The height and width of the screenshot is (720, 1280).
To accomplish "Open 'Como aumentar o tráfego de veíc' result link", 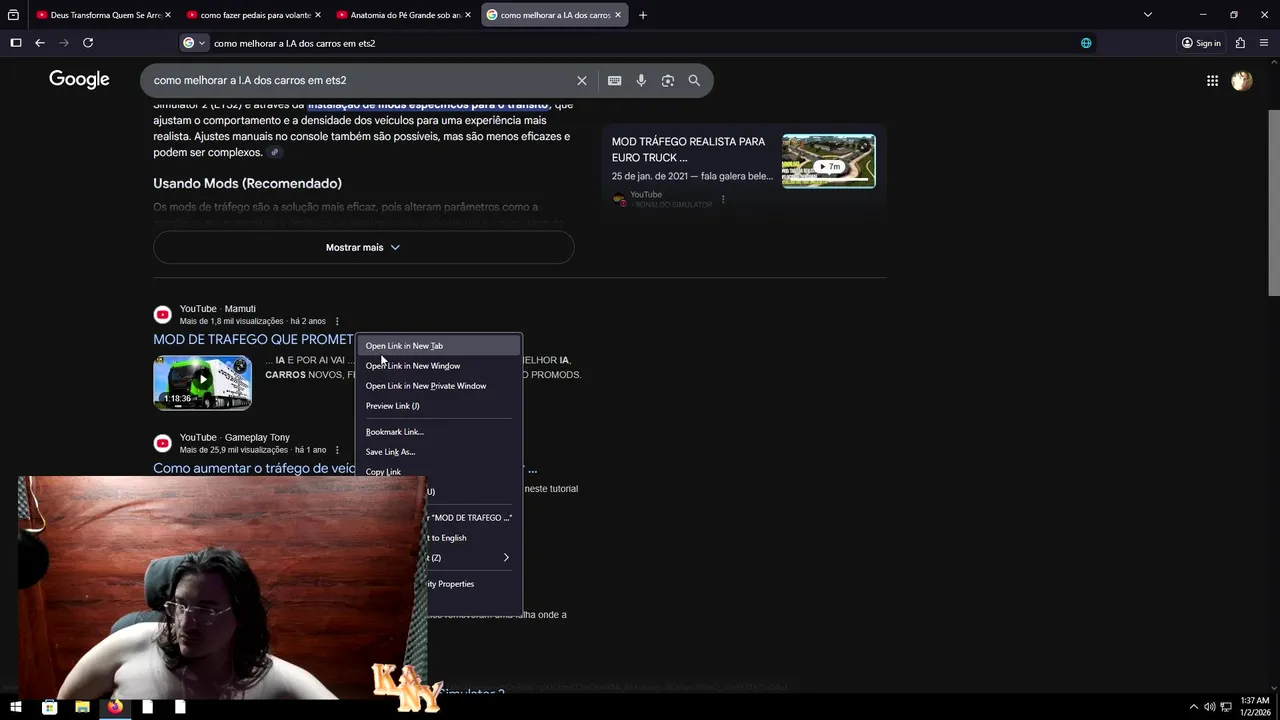I will [x=254, y=468].
